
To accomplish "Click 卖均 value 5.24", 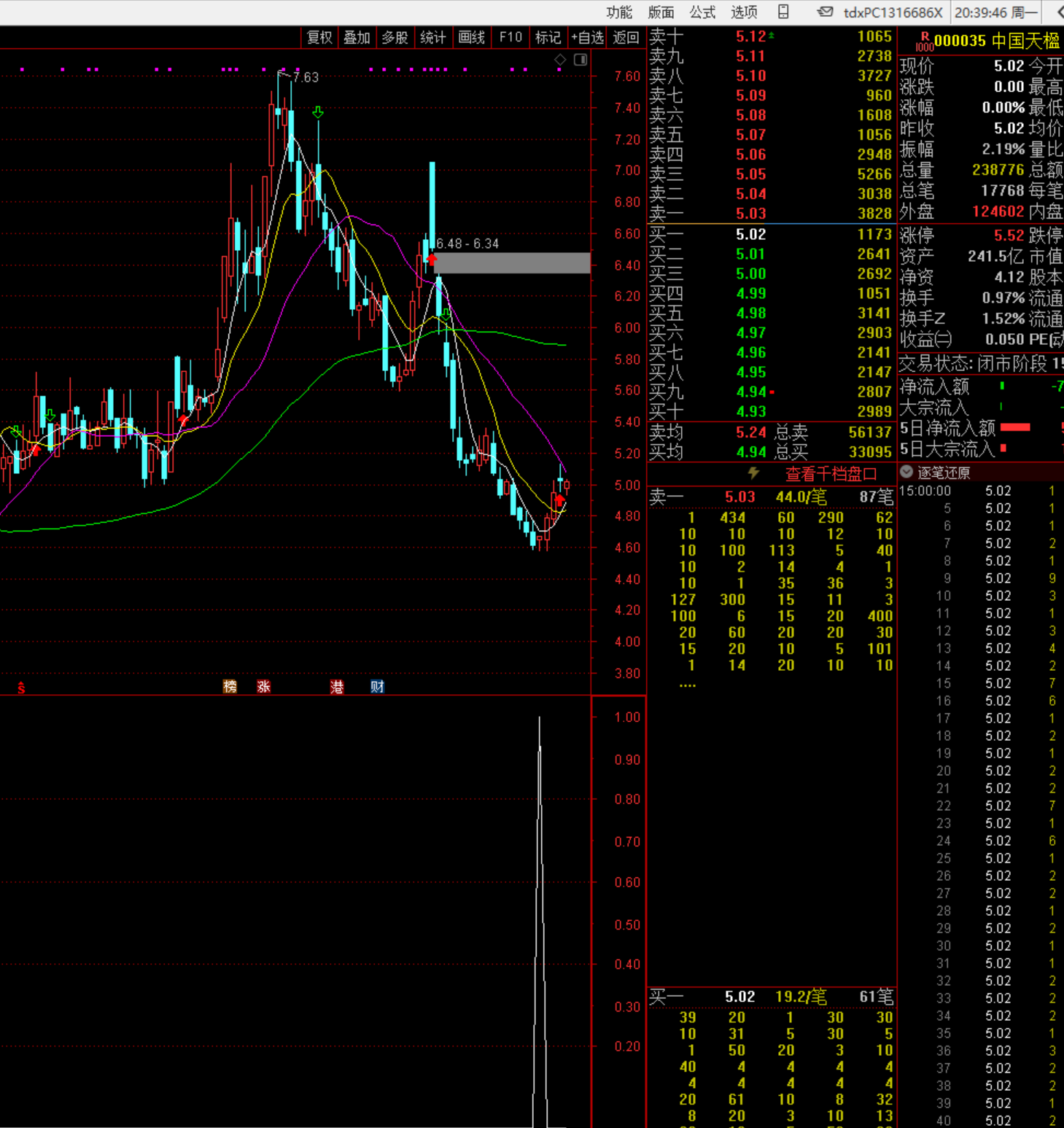I will click(750, 432).
